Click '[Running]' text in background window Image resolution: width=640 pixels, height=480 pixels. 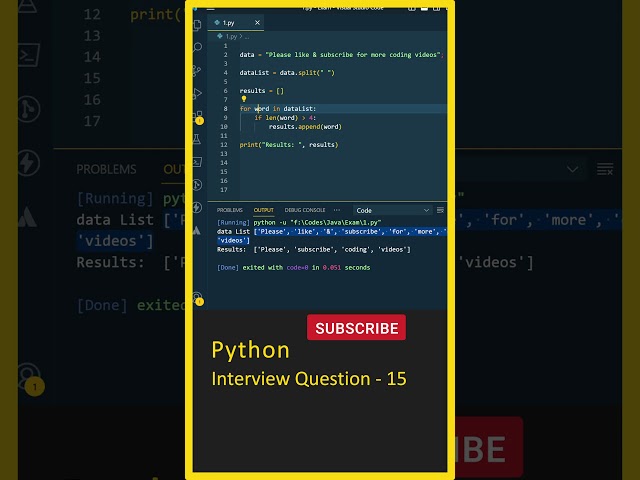[115, 198]
